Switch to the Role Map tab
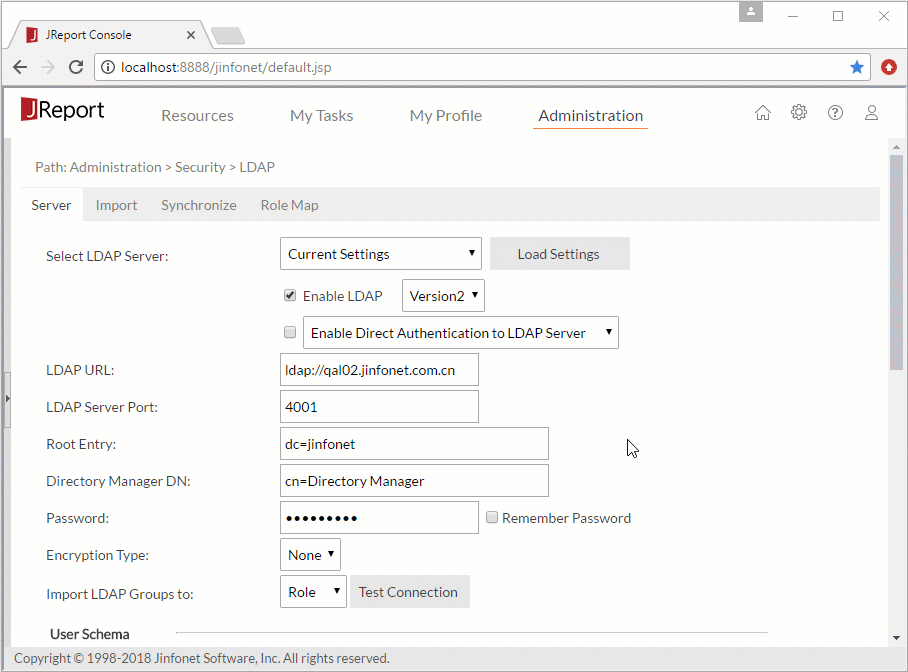The height and width of the screenshot is (672, 908). coord(290,205)
